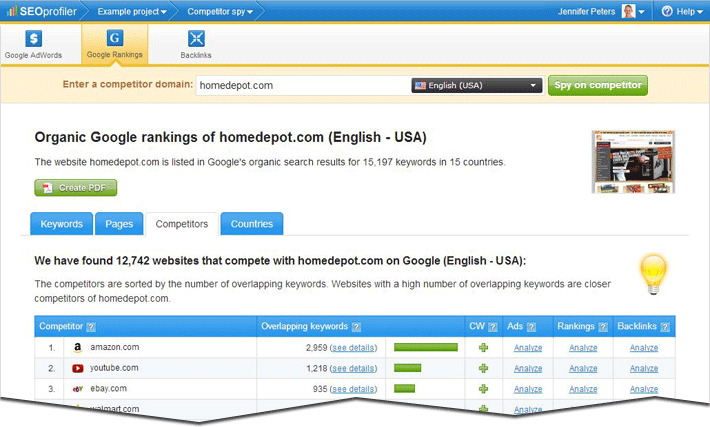Image resolution: width=710 pixels, height=427 pixels.
Task: Click the 2,959 keyword count
Action: pyautogui.click(x=316, y=348)
